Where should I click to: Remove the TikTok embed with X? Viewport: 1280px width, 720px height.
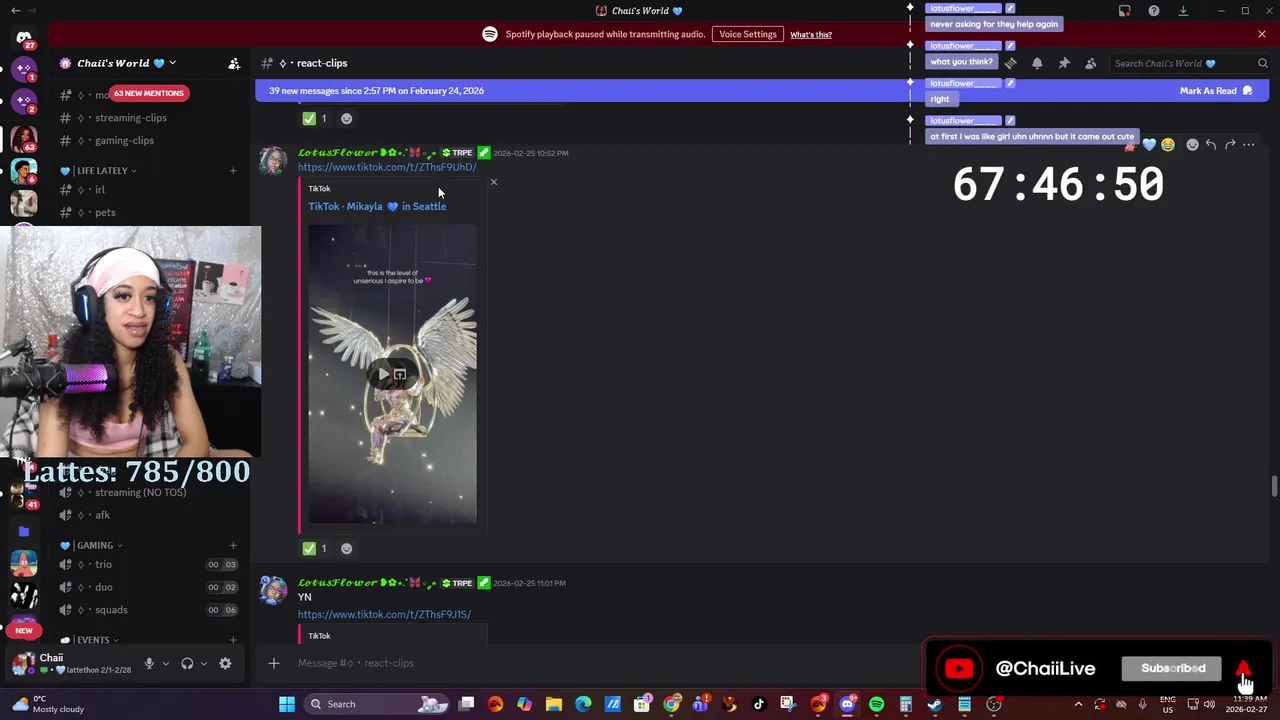click(493, 182)
